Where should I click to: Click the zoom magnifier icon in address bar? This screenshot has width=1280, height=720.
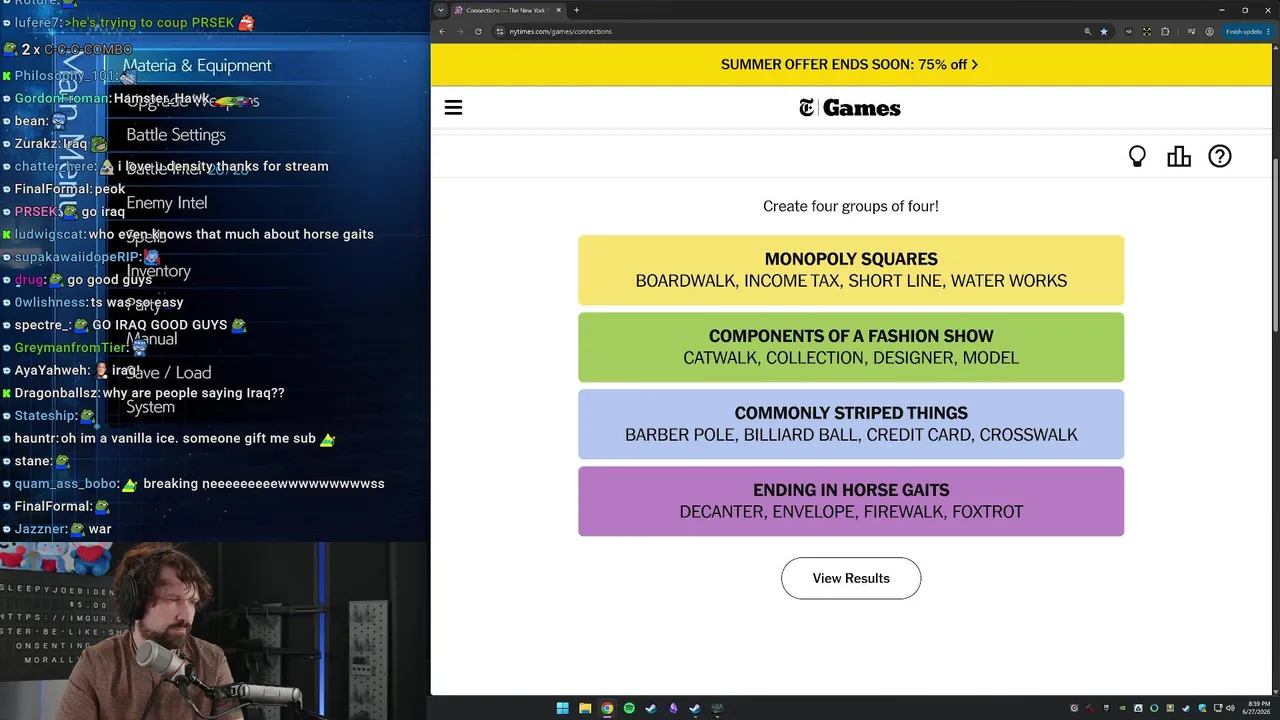click(x=1087, y=31)
